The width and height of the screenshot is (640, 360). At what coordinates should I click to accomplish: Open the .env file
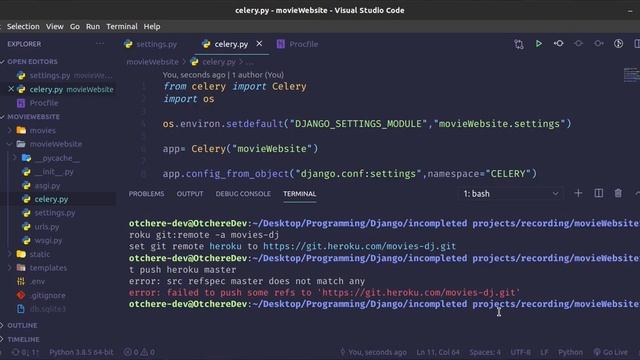[37, 282]
